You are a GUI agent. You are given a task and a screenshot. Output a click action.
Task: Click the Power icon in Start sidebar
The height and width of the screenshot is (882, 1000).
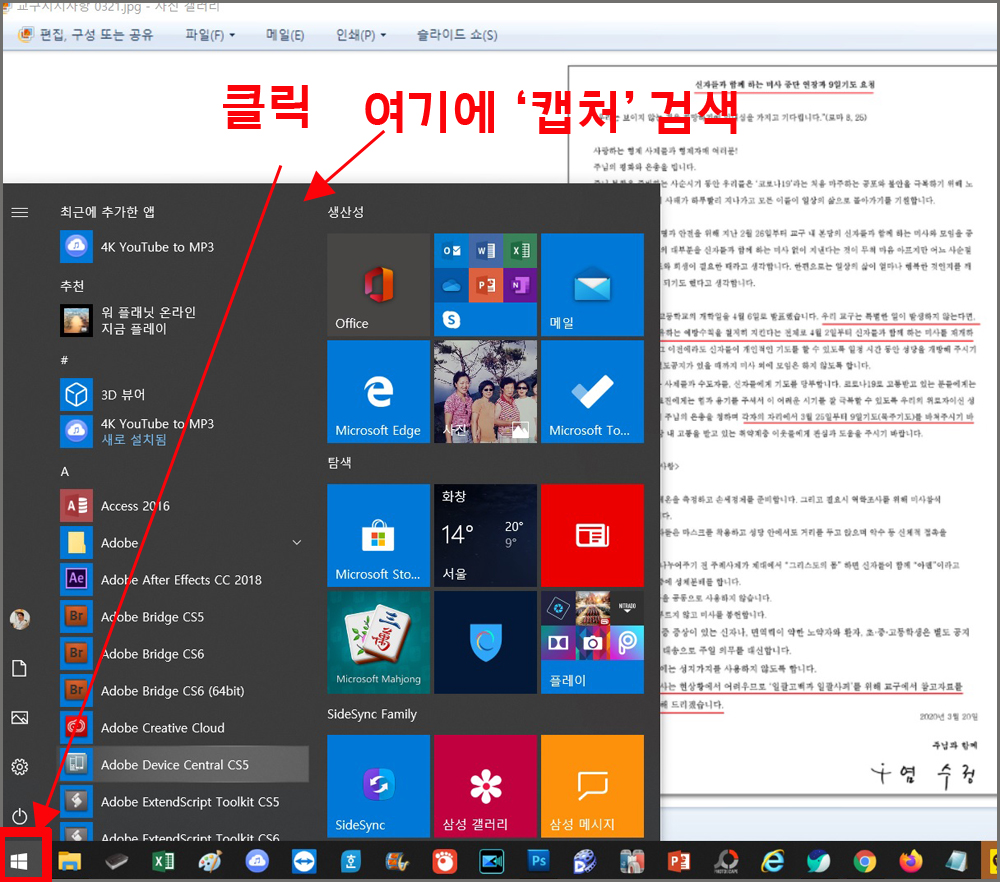tap(20, 816)
